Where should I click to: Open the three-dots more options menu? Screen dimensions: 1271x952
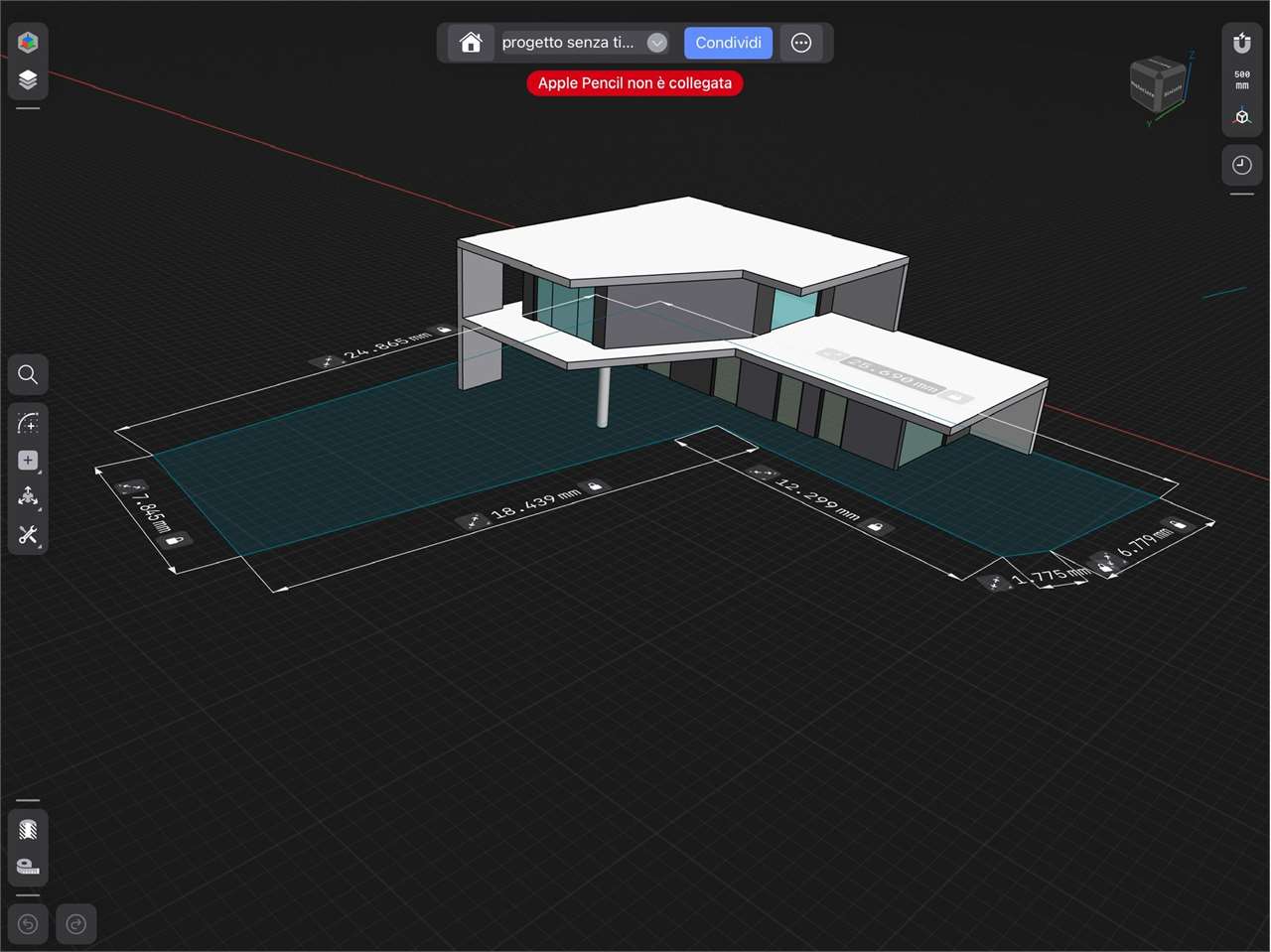(x=801, y=43)
